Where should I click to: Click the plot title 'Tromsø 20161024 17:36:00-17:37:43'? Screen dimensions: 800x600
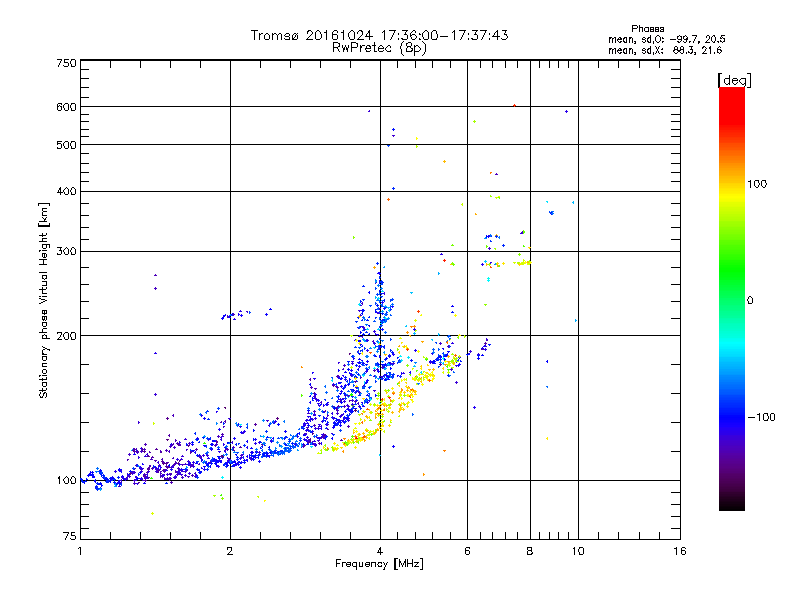tap(379, 35)
